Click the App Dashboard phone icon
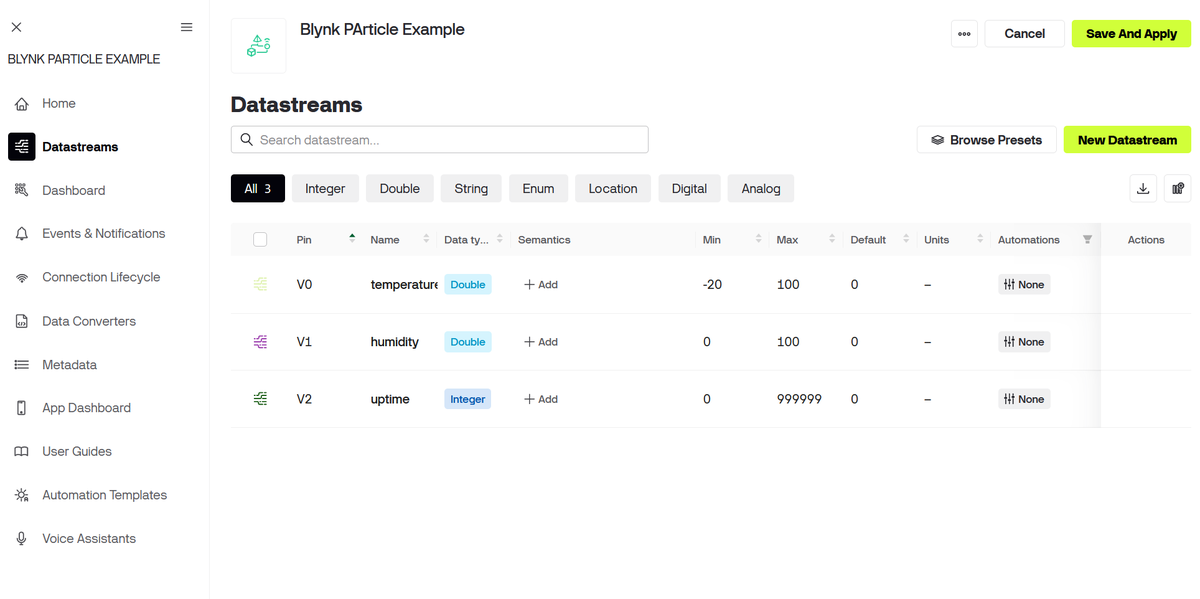 22,408
